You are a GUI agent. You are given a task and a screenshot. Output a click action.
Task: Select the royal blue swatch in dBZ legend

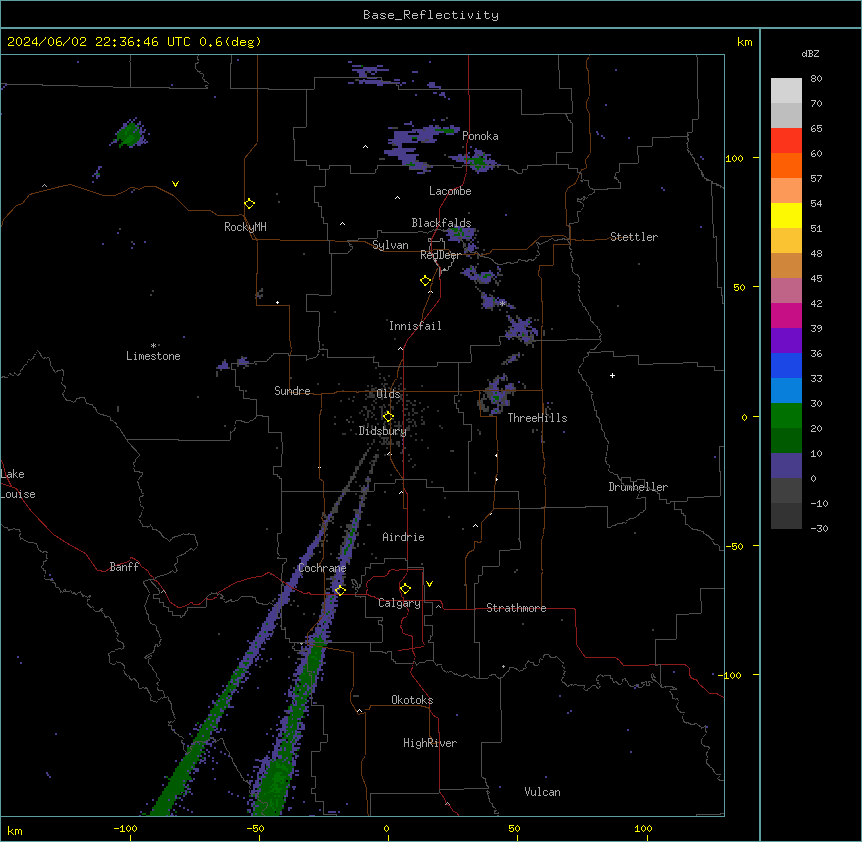pos(786,365)
